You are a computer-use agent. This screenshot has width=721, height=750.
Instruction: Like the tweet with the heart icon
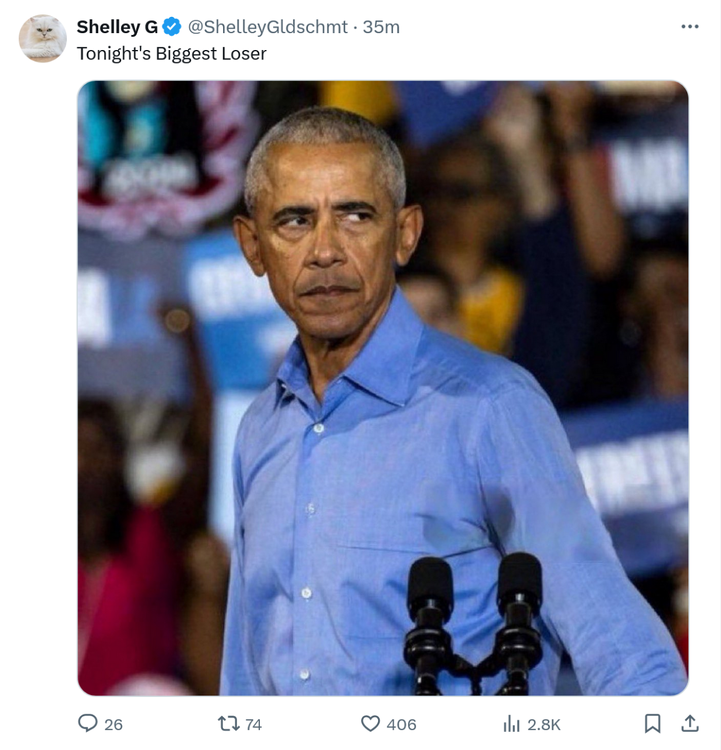tap(371, 723)
